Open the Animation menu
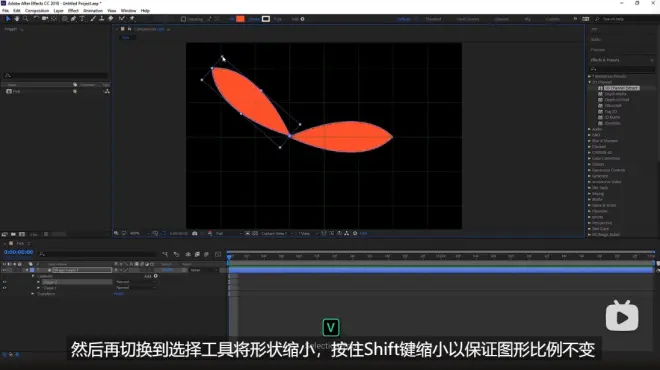 coord(93,11)
